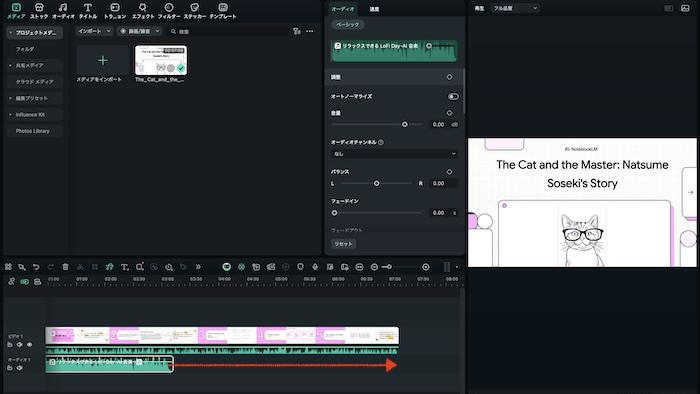Click the marker shield icon in timeline toolbar

pos(300,267)
